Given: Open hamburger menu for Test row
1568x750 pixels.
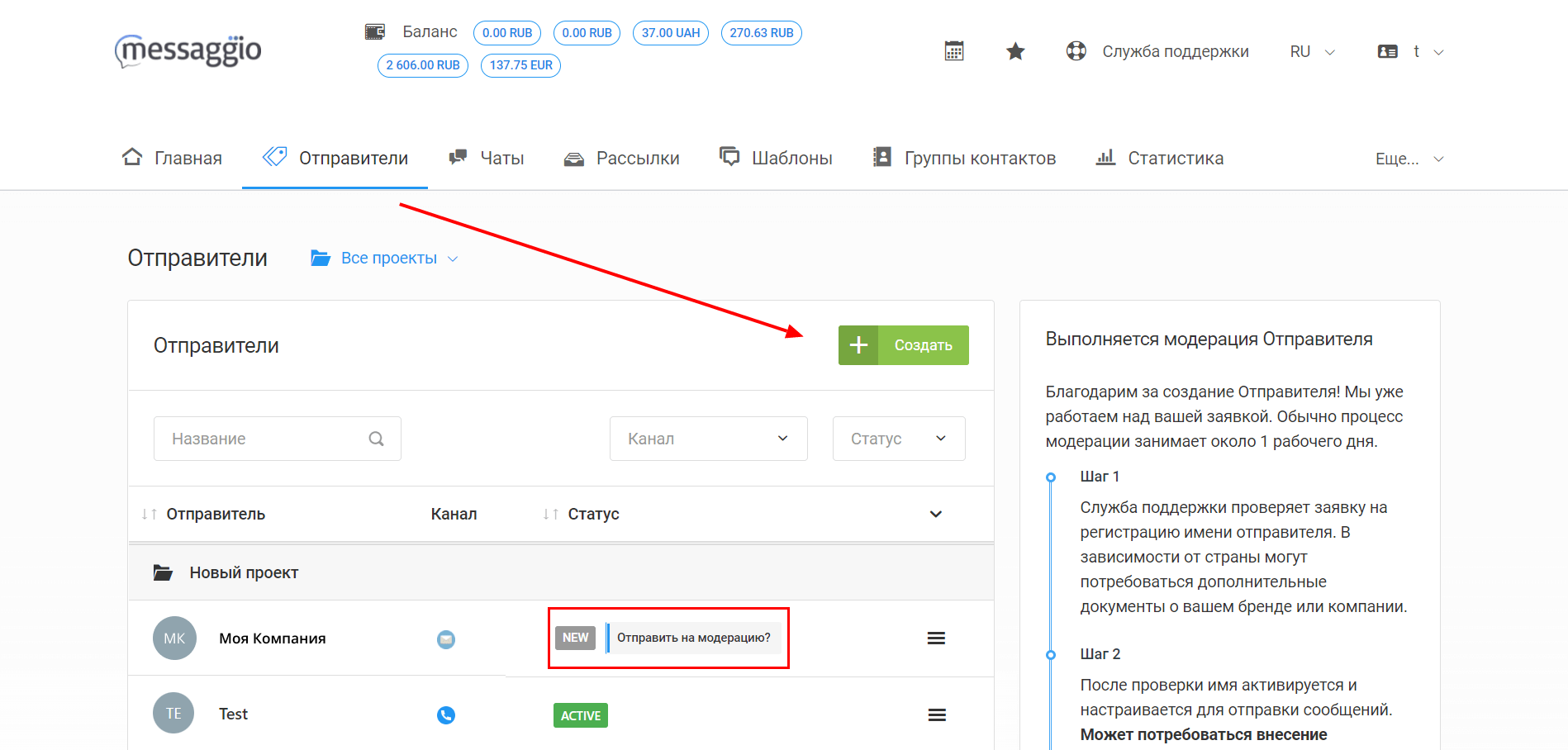Looking at the screenshot, I should (x=937, y=715).
